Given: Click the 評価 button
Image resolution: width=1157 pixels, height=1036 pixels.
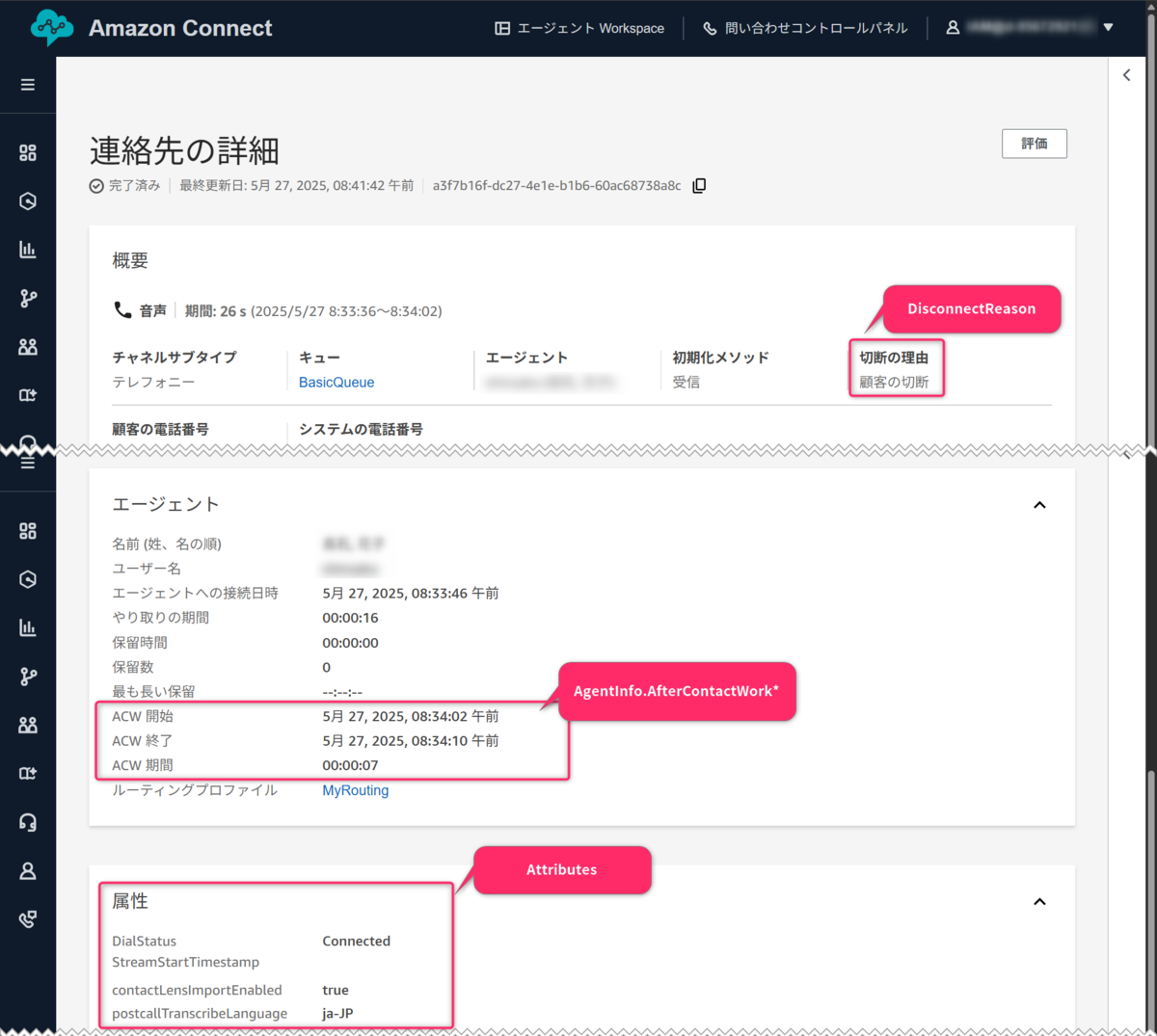Looking at the screenshot, I should pos(1035,144).
